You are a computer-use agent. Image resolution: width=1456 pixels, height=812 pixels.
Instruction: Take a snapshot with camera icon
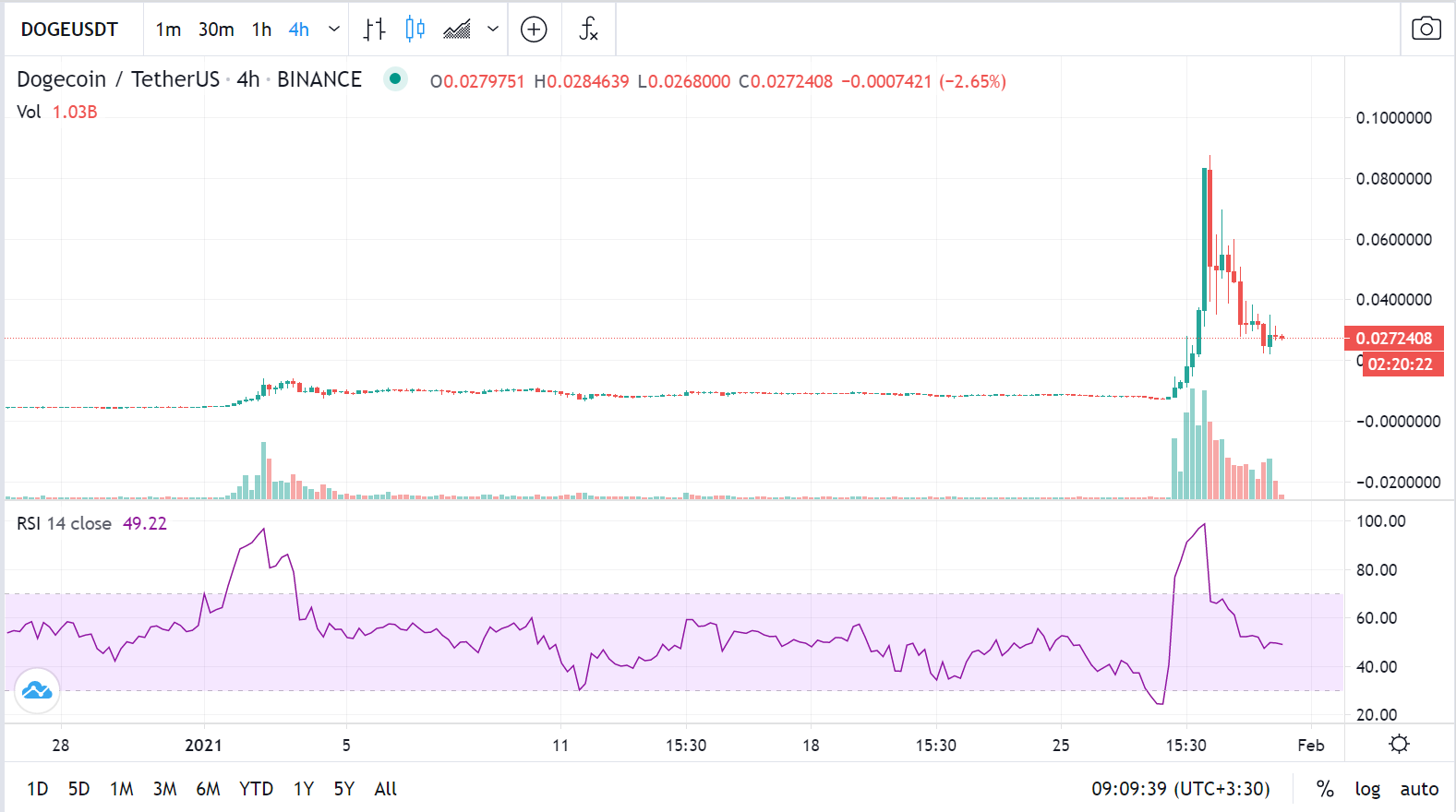coord(1426,29)
